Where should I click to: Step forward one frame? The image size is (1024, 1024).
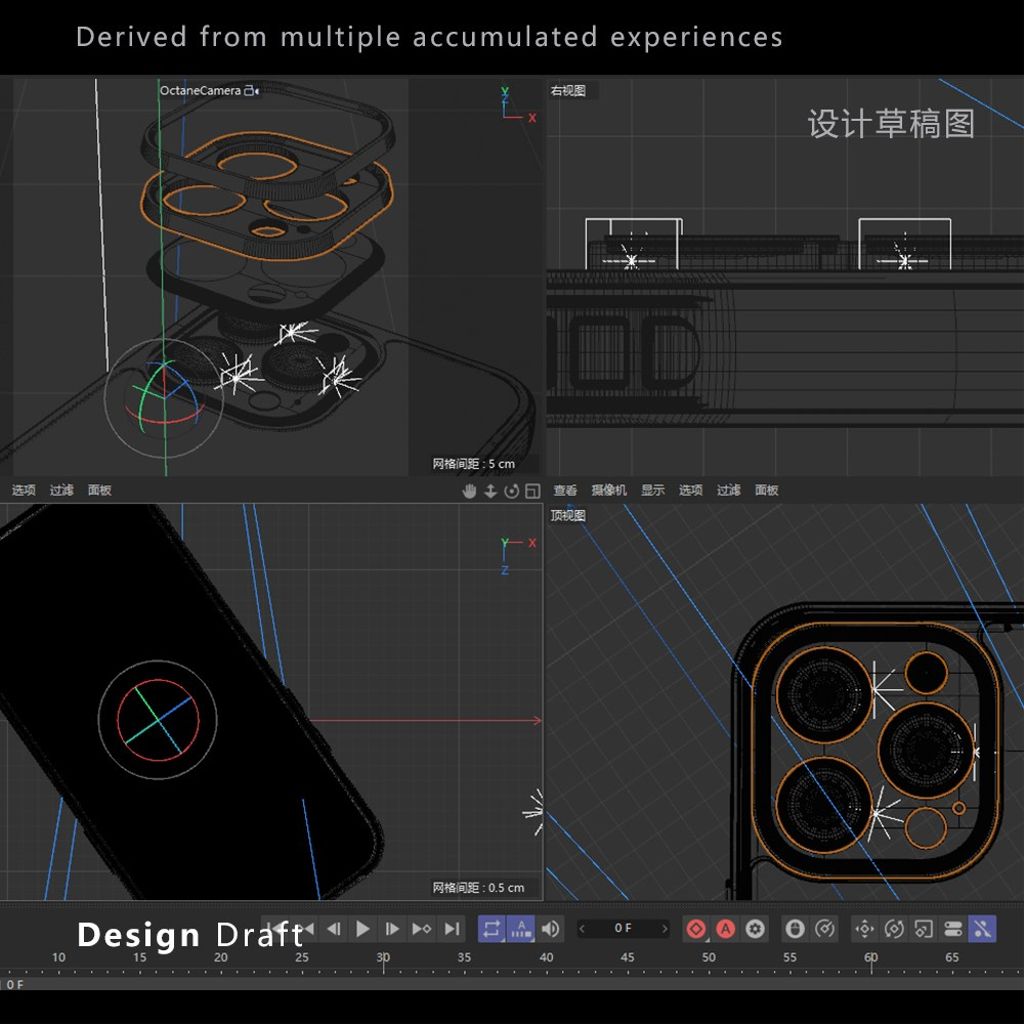point(392,929)
